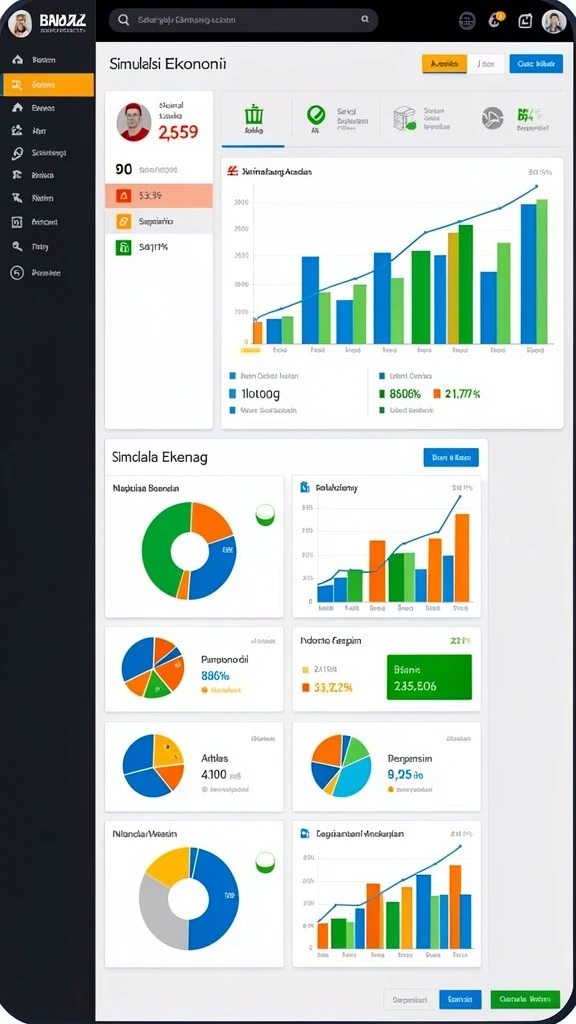Image resolution: width=576 pixels, height=1024 pixels.
Task: Click the green button at page bottom
Action: click(525, 999)
